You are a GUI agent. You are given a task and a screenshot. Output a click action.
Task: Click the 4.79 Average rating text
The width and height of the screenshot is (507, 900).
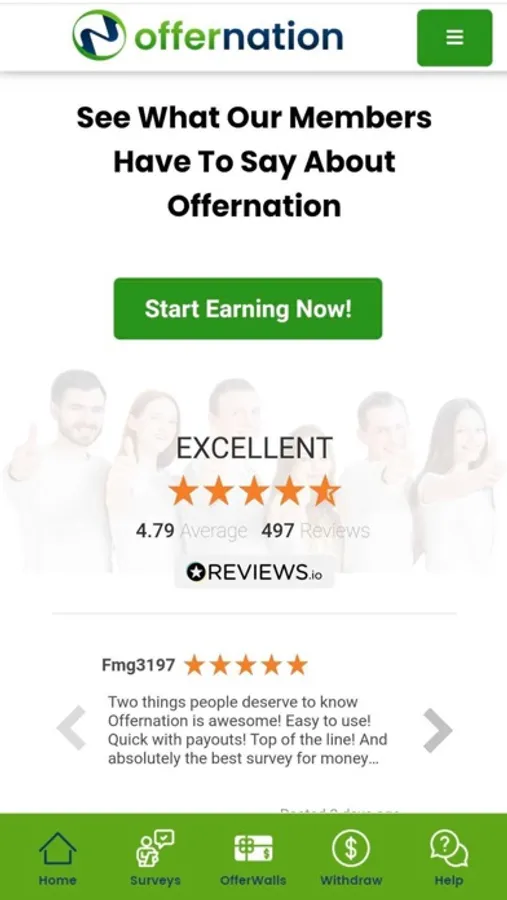click(191, 531)
